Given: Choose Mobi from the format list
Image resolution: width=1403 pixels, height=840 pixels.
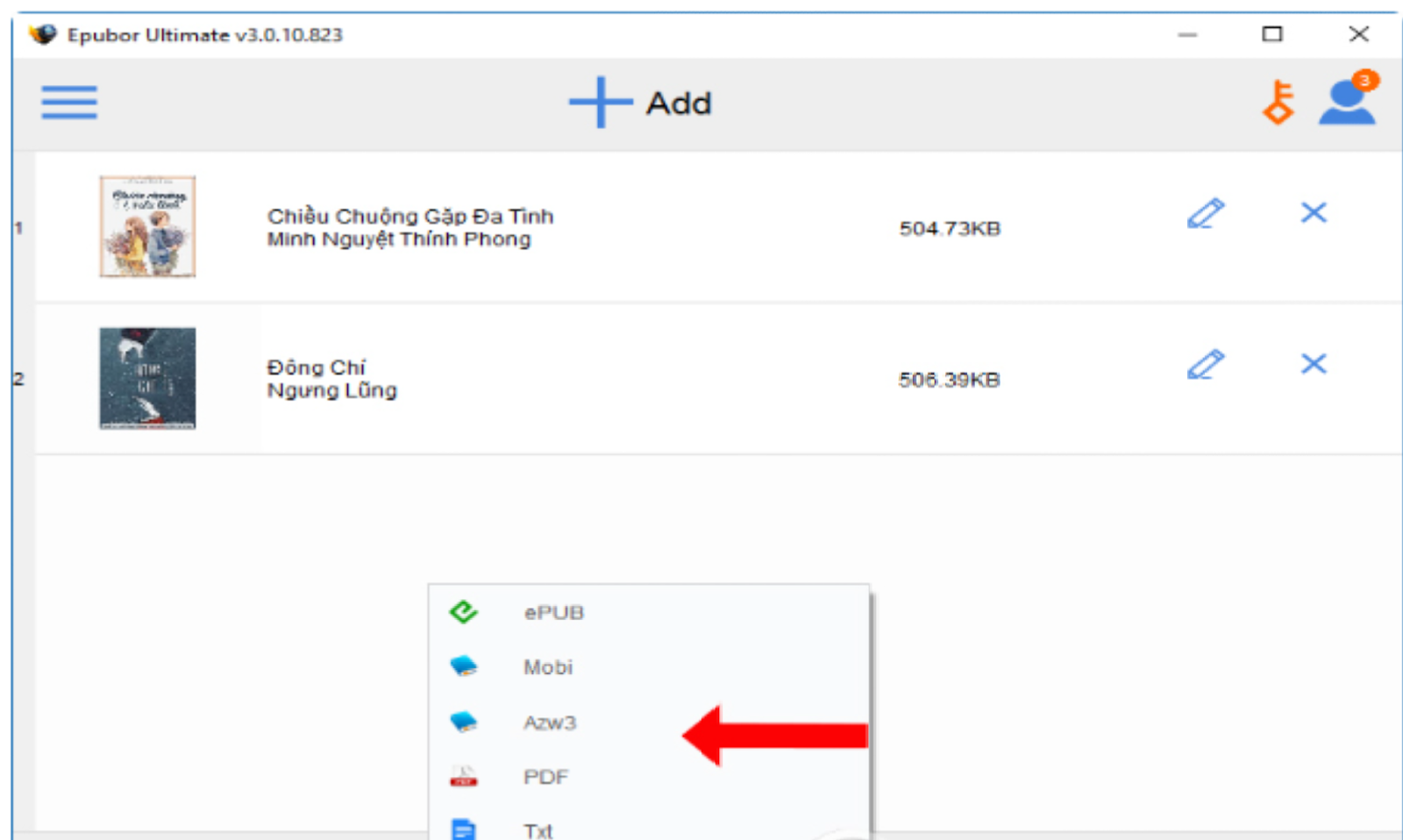Looking at the screenshot, I should 547,666.
